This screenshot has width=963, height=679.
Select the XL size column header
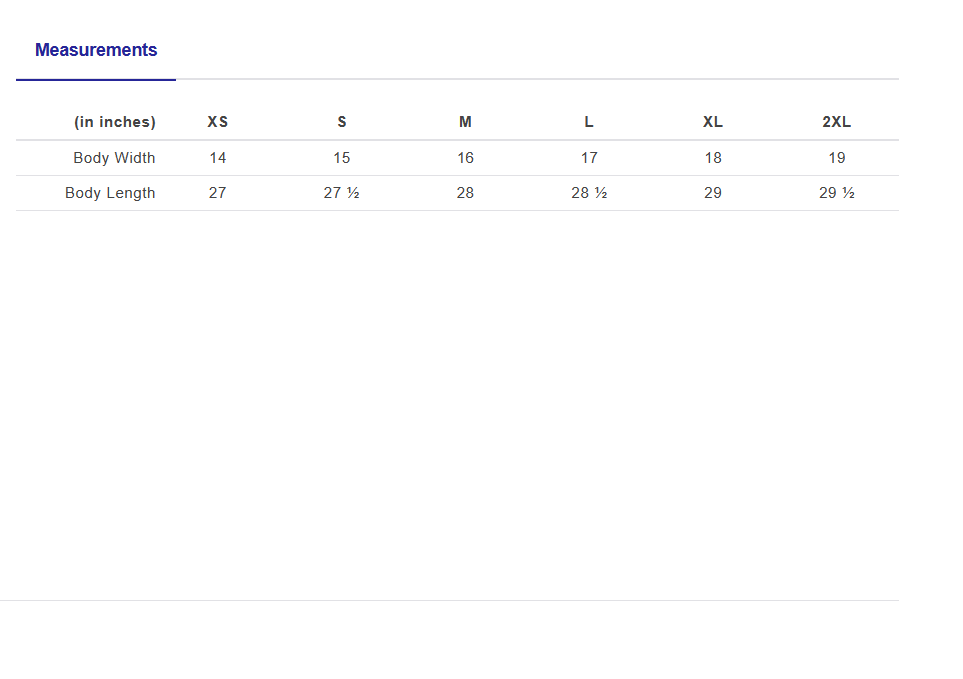point(713,122)
